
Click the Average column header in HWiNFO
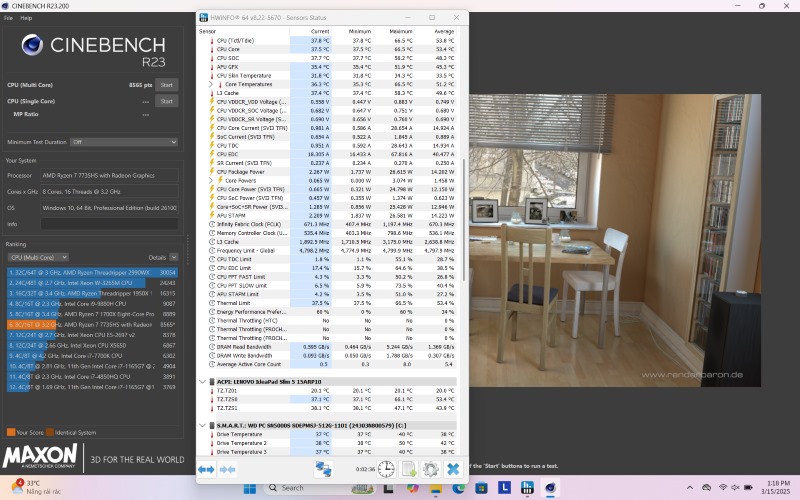click(x=444, y=32)
